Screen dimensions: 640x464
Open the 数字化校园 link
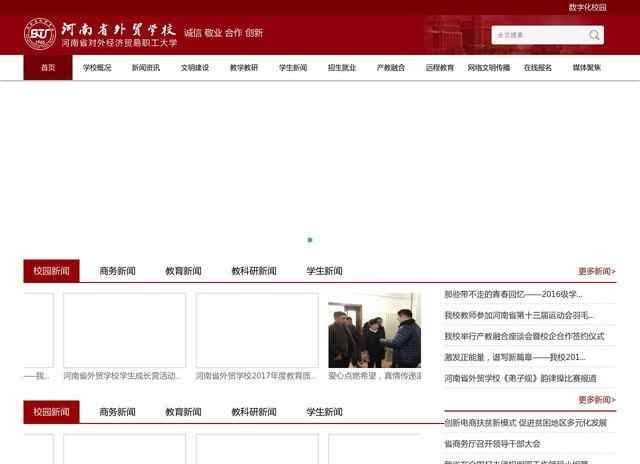point(587,7)
